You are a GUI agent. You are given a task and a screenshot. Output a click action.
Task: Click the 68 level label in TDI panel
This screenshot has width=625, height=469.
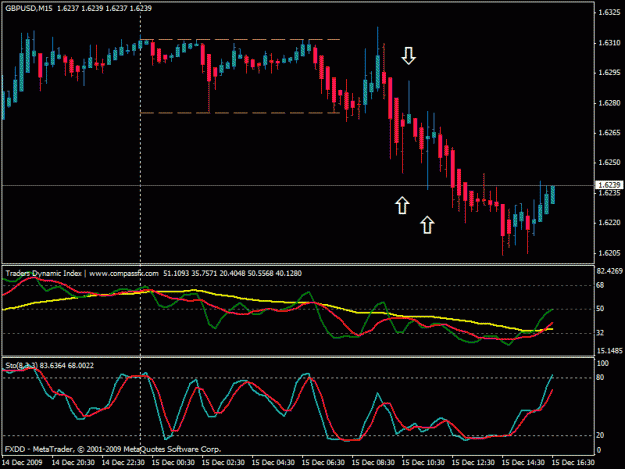pos(600,285)
